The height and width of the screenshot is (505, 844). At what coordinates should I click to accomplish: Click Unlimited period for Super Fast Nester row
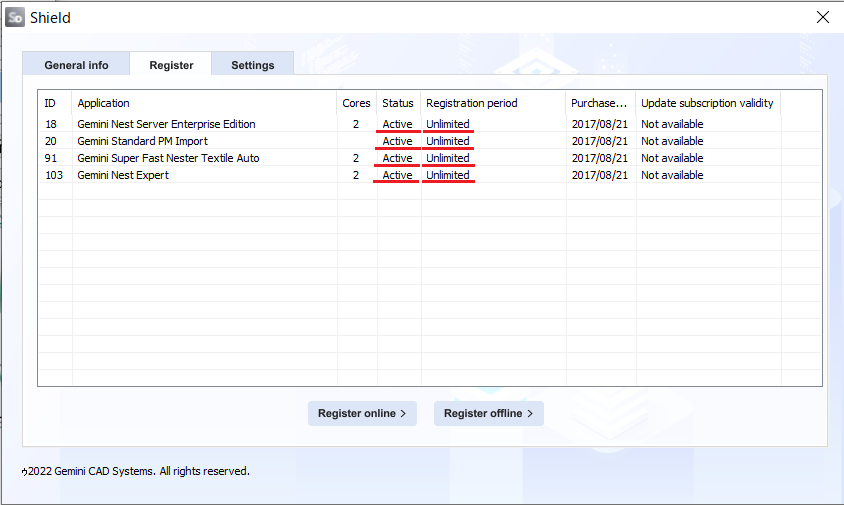448,158
